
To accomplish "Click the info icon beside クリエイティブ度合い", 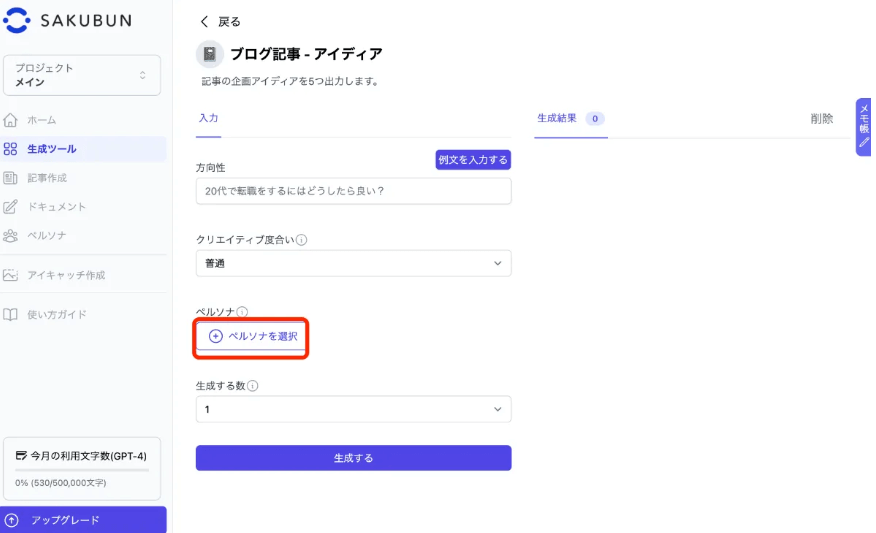I will [301, 240].
